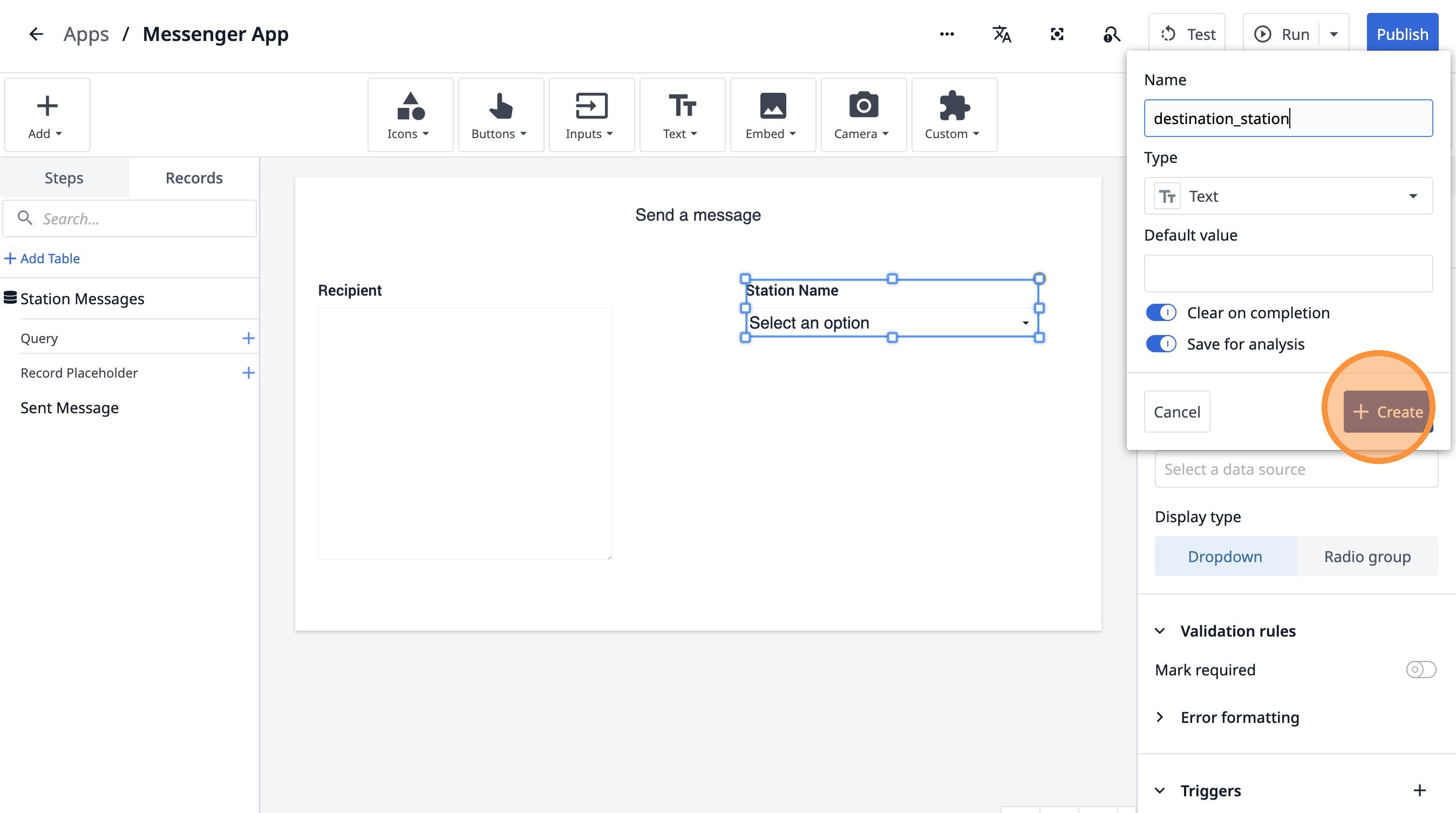Click the focus/scan frame icon

1057,35
